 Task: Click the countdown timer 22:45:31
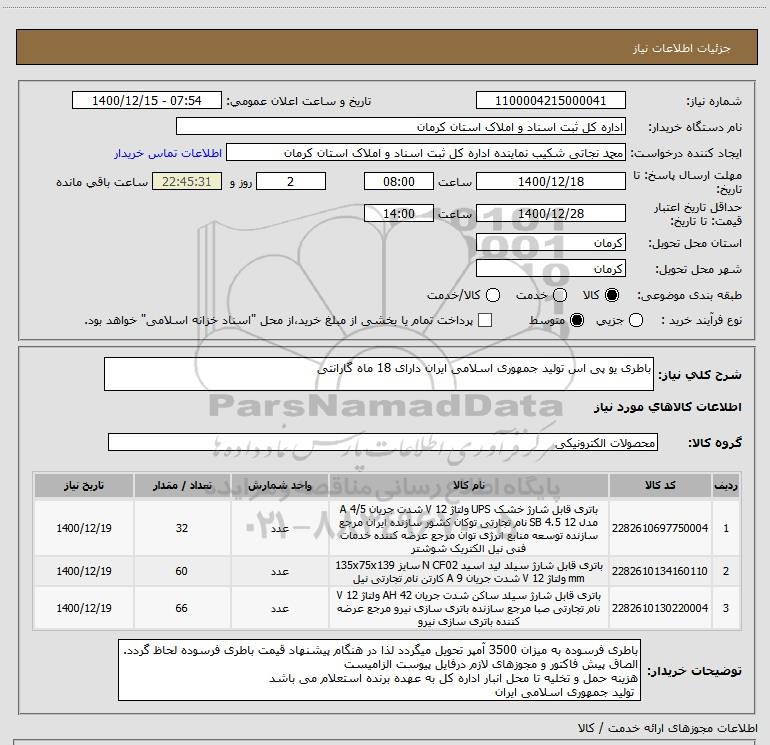[187, 182]
